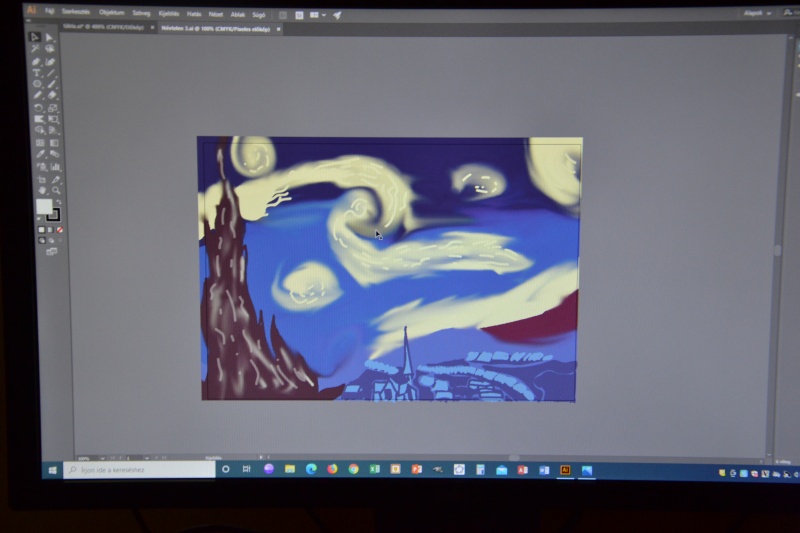Click the paper plane icon in top bar
The width and height of the screenshot is (800, 533).
click(x=337, y=15)
